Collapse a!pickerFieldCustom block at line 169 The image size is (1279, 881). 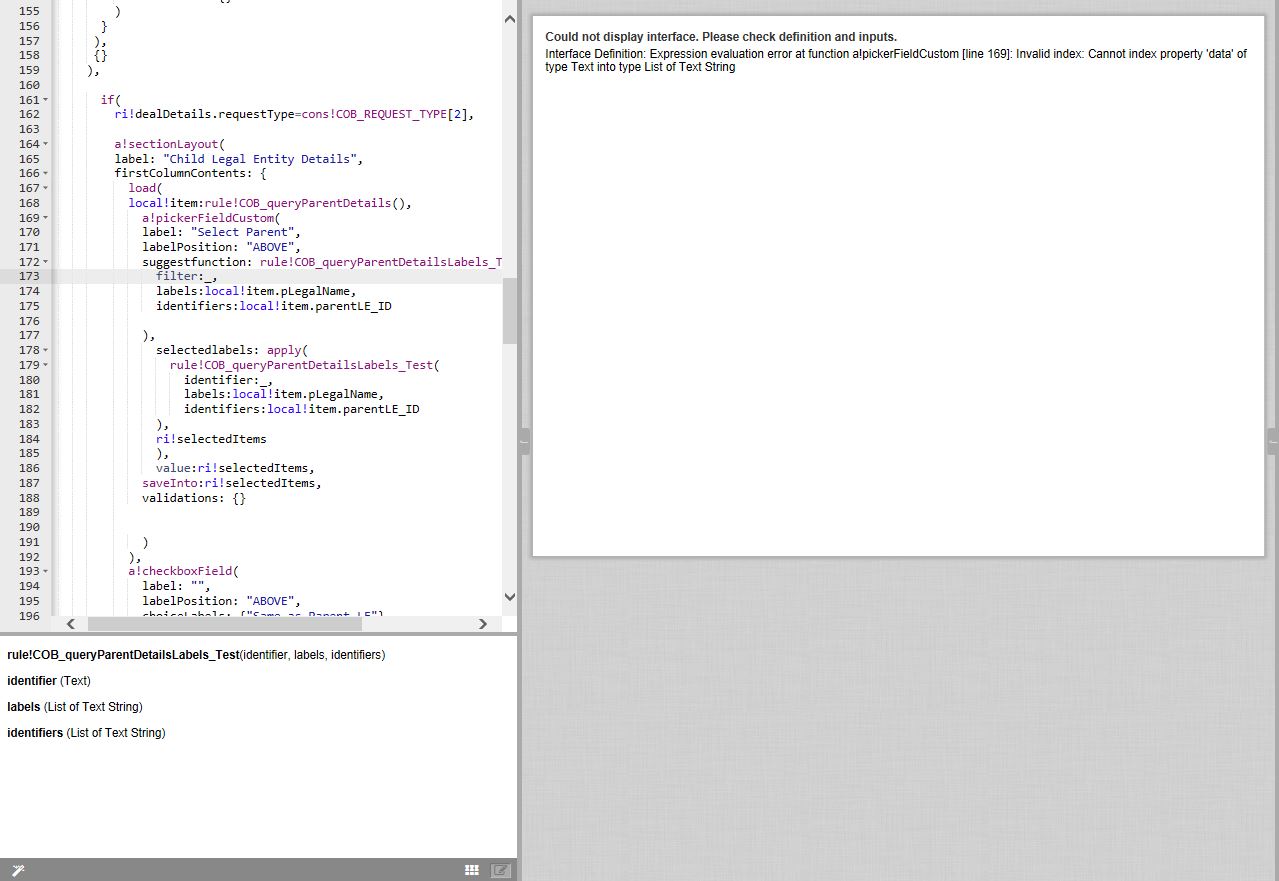(45, 218)
